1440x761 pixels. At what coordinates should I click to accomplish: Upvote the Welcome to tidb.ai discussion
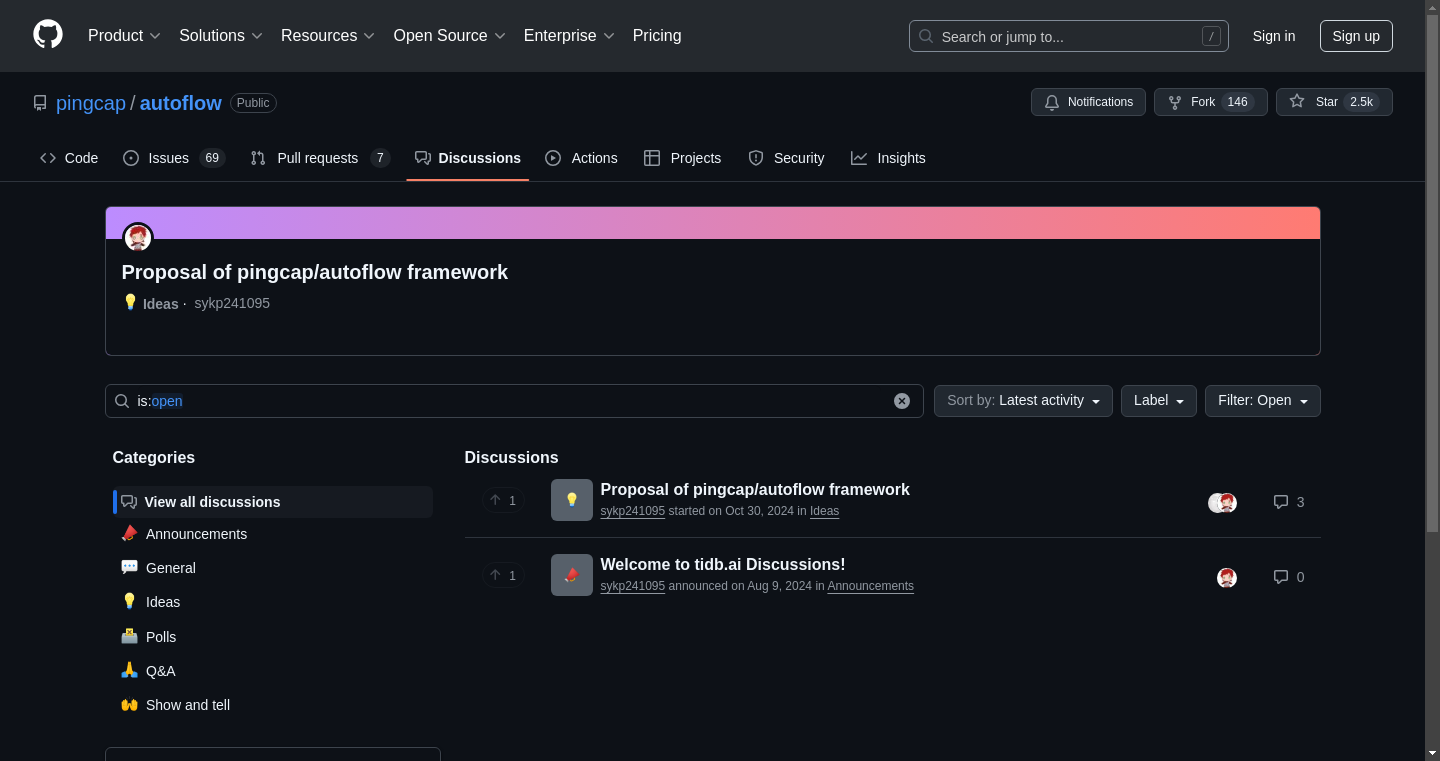click(x=503, y=575)
